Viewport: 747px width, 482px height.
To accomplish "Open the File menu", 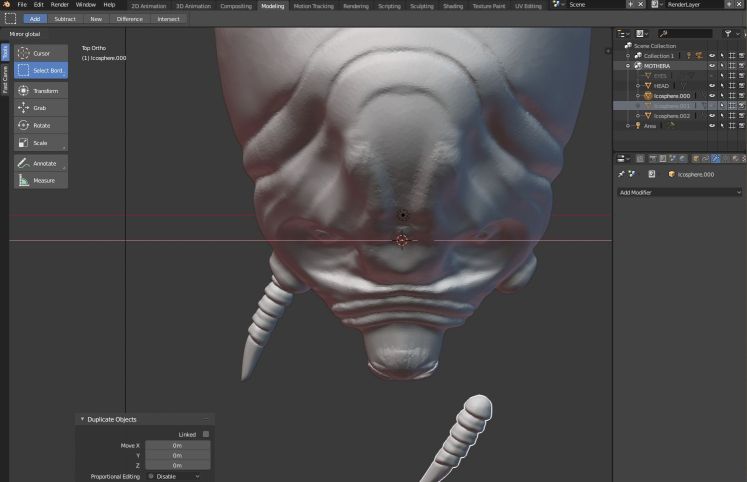I will [22, 4].
